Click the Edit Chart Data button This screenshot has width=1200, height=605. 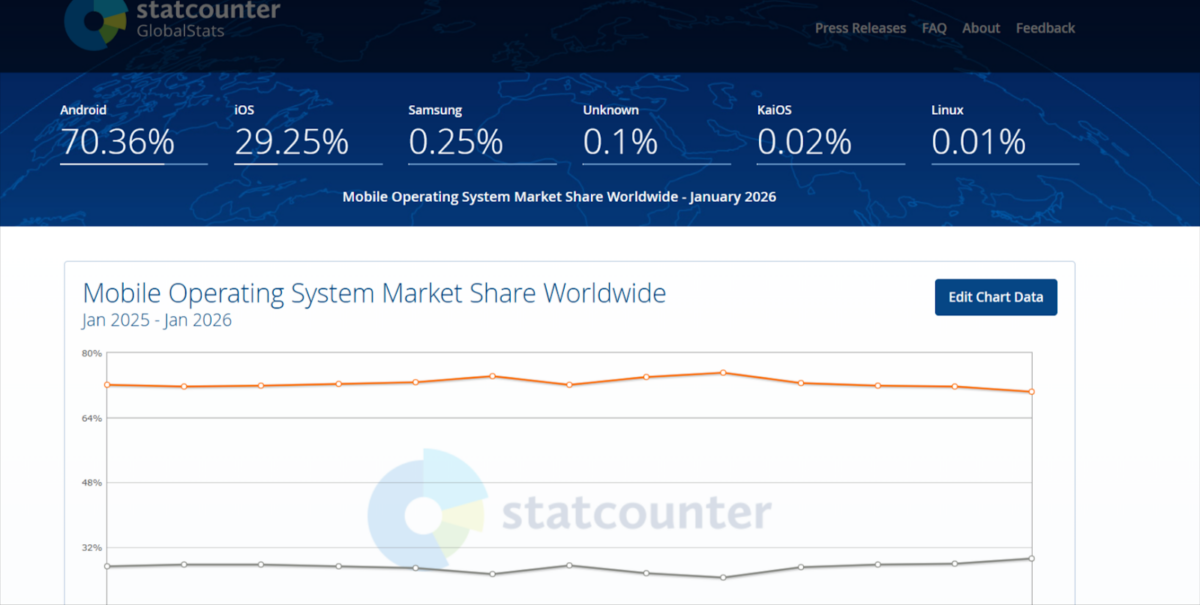(x=995, y=297)
